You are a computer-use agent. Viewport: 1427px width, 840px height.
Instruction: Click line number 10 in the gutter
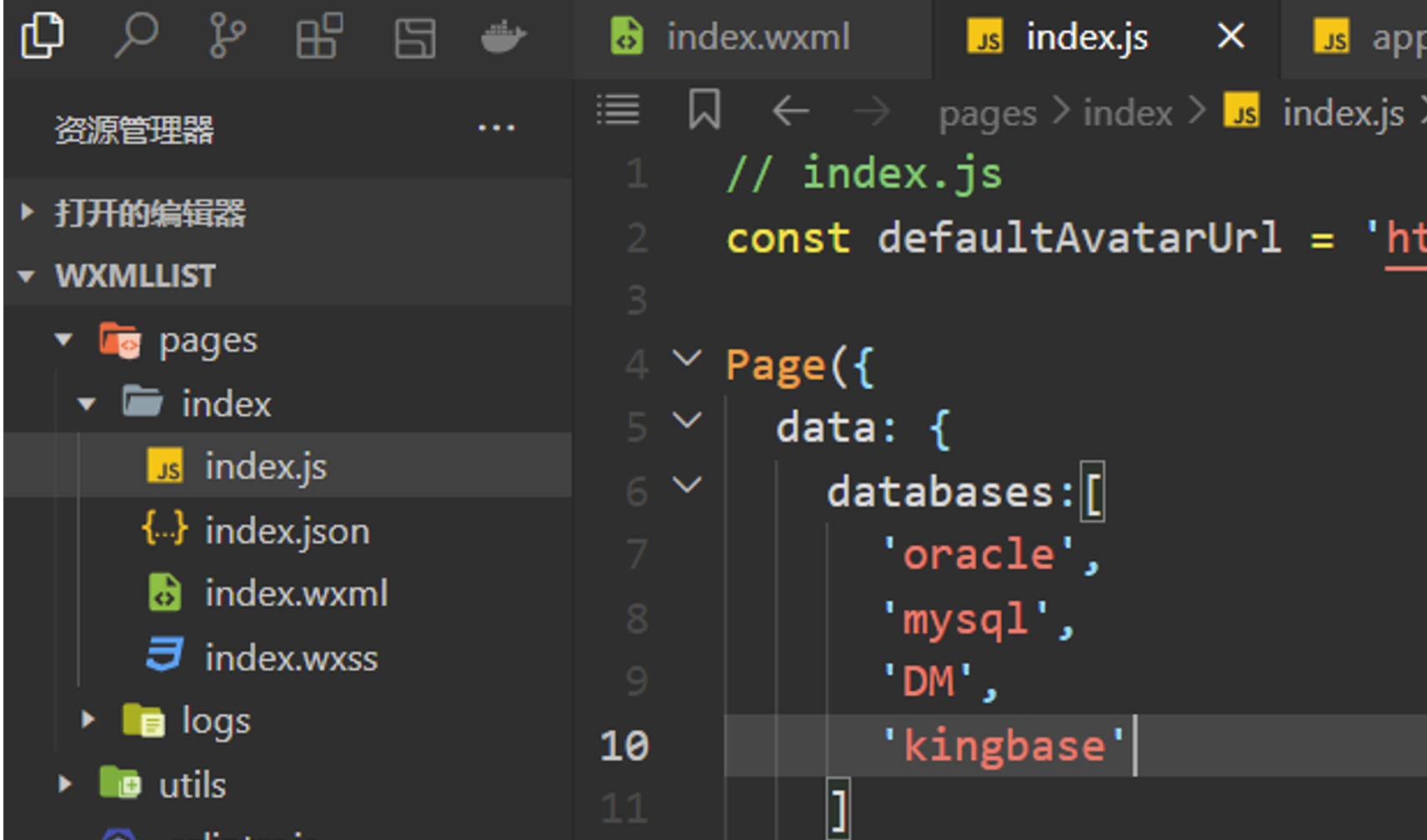624,746
